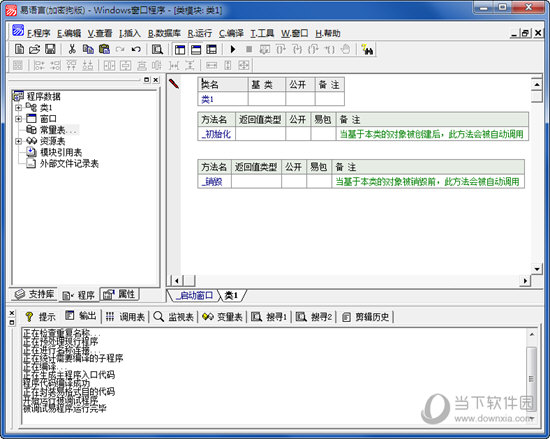Click the Run play triangle icon
Viewport: 550px width, 439px height.
tap(233, 49)
